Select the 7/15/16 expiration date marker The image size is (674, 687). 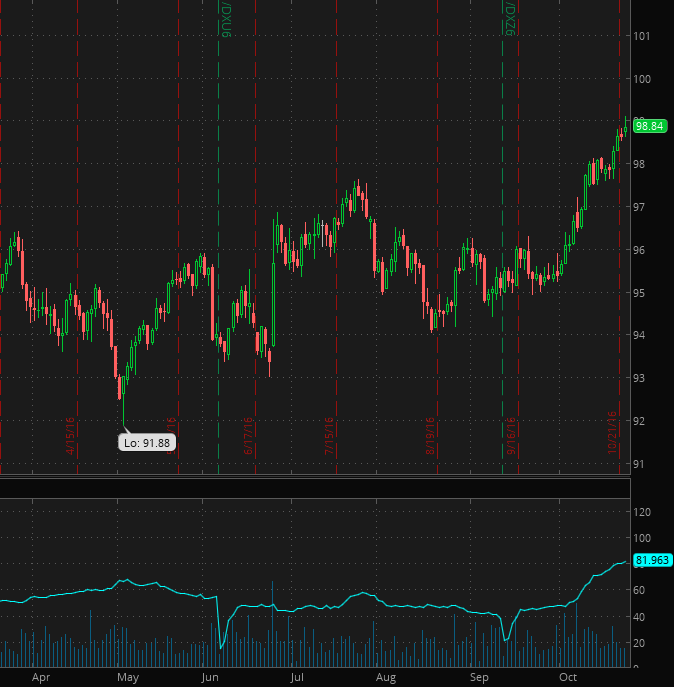pyautogui.click(x=329, y=437)
